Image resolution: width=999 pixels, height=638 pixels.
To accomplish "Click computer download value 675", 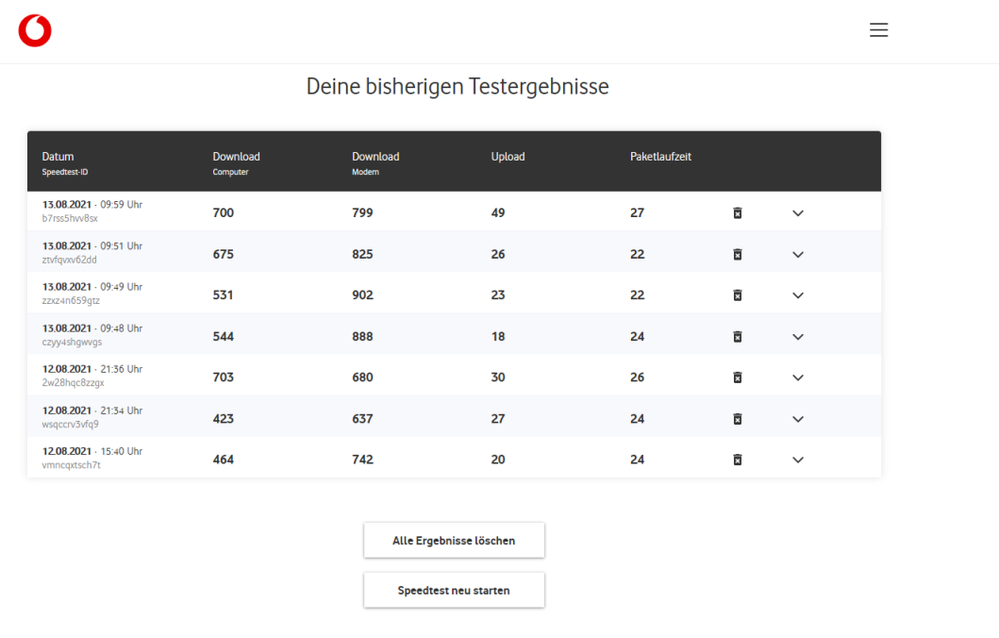I will [x=223, y=254].
